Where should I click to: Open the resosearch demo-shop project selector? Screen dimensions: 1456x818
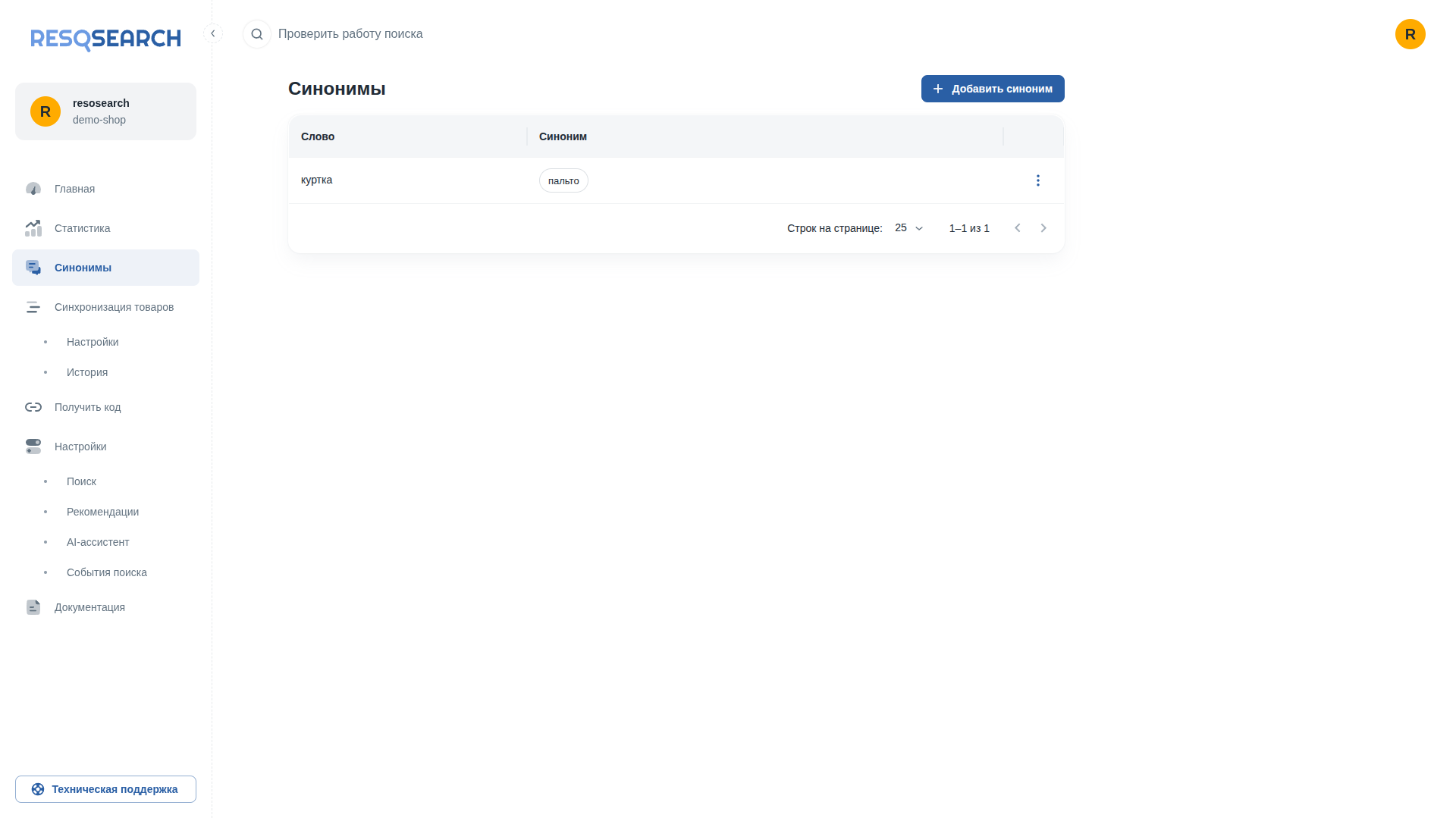coord(105,111)
